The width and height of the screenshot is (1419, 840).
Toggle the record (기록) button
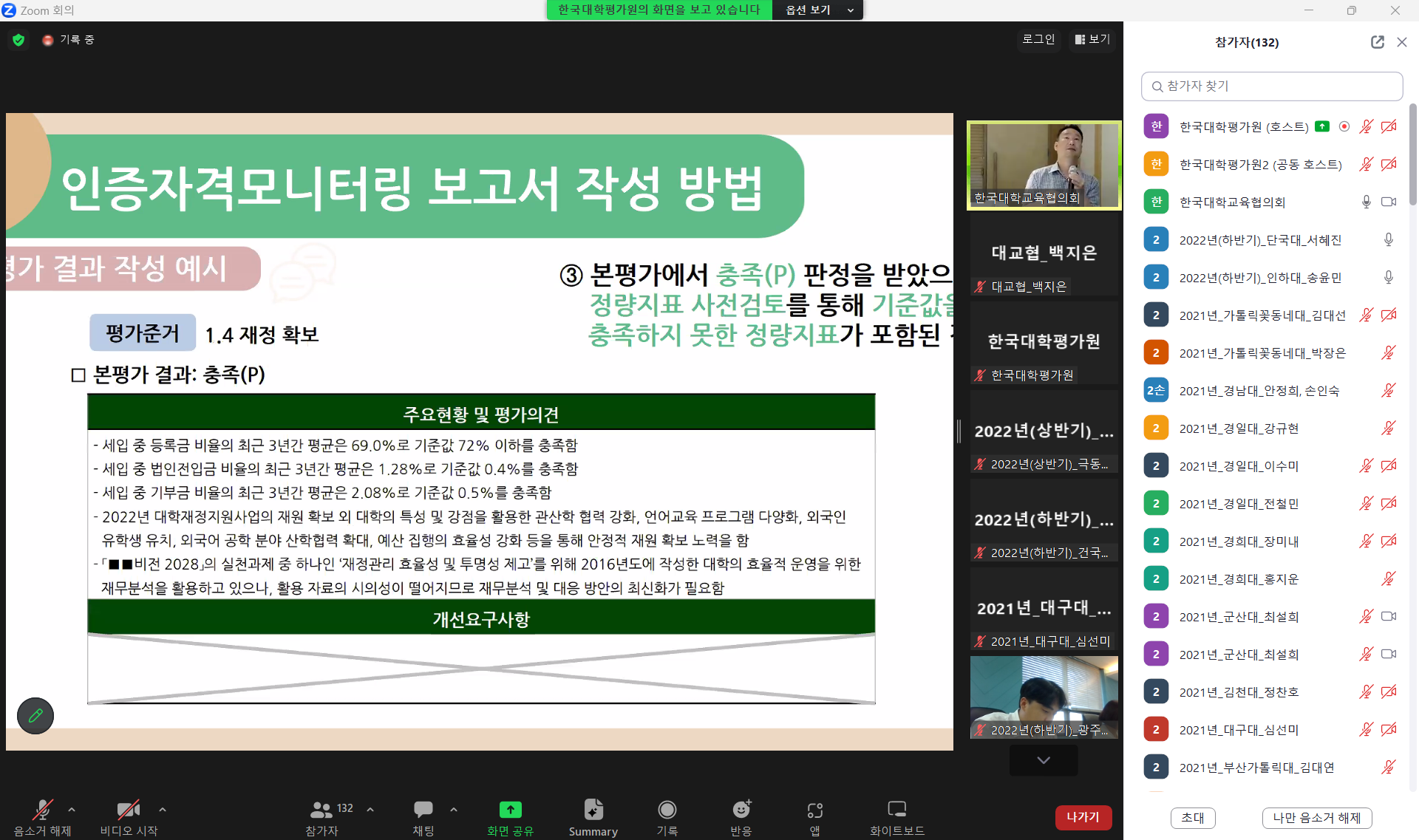point(667,816)
